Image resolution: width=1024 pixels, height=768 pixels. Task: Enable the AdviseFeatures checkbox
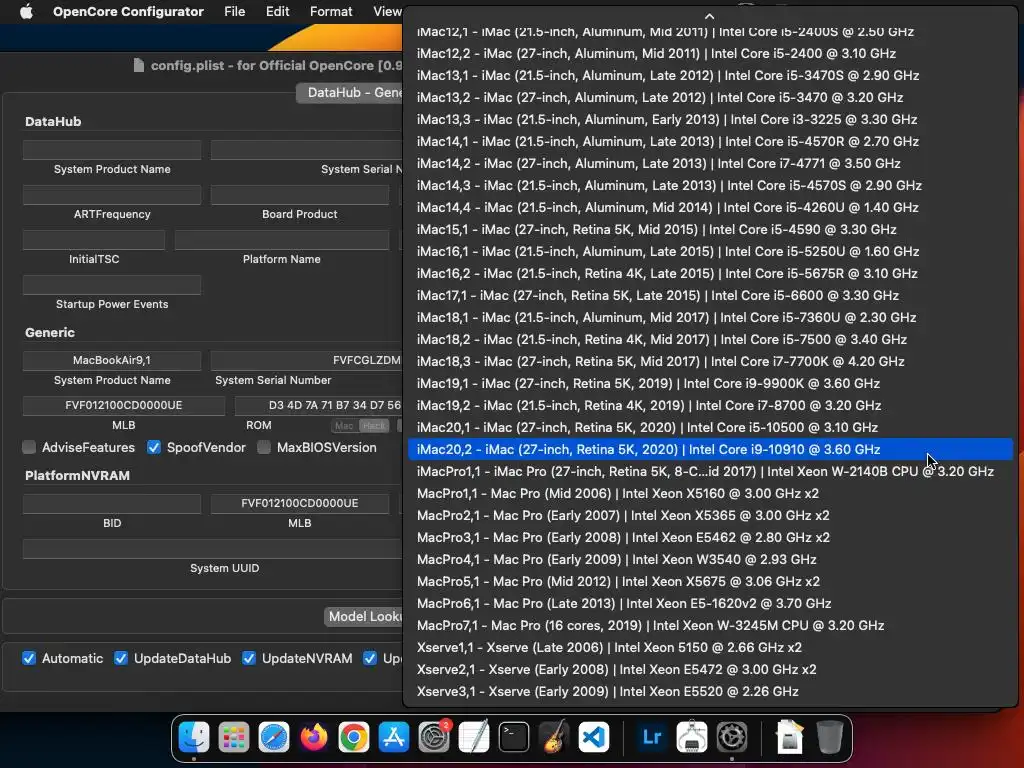[29, 447]
